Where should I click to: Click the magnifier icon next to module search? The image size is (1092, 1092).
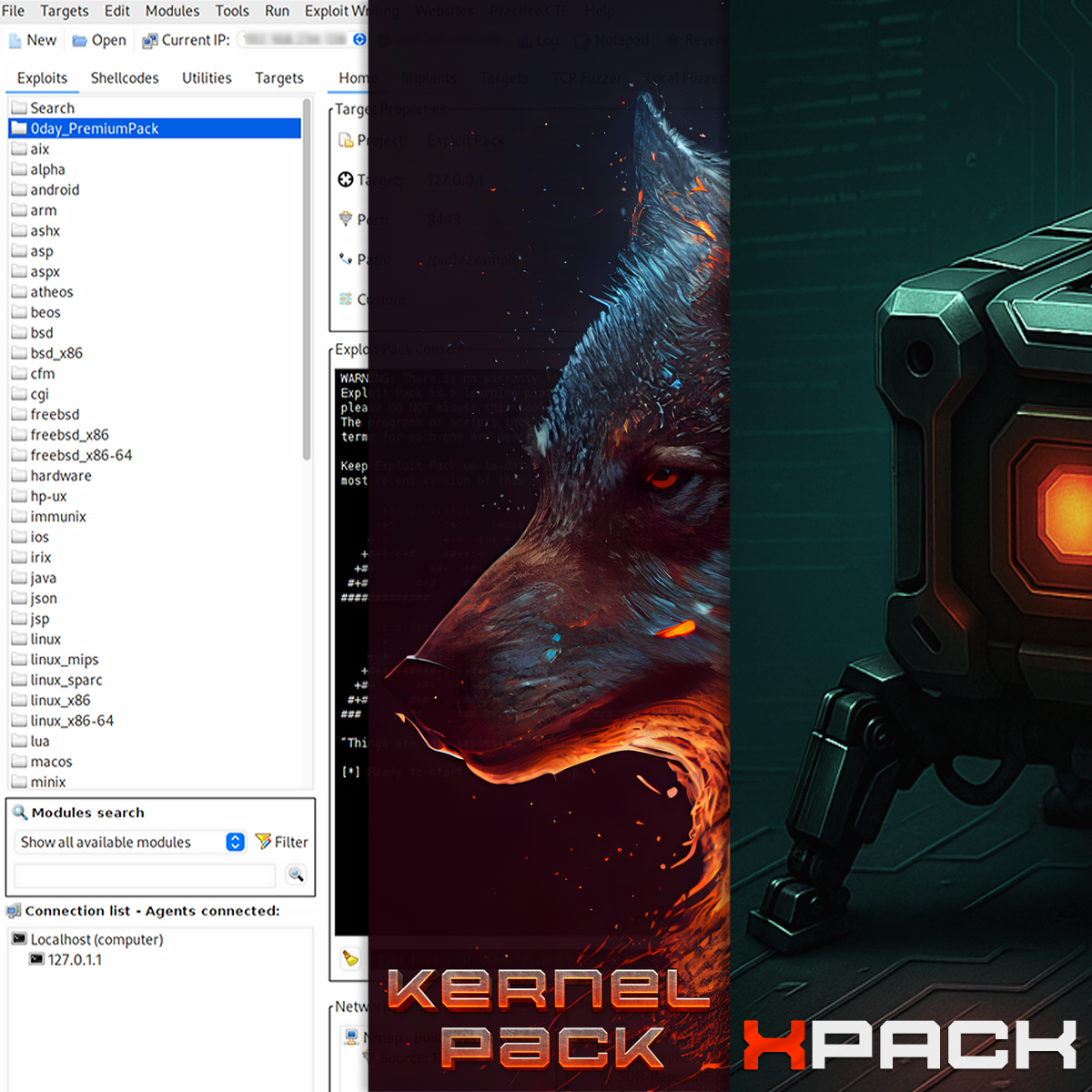296,875
